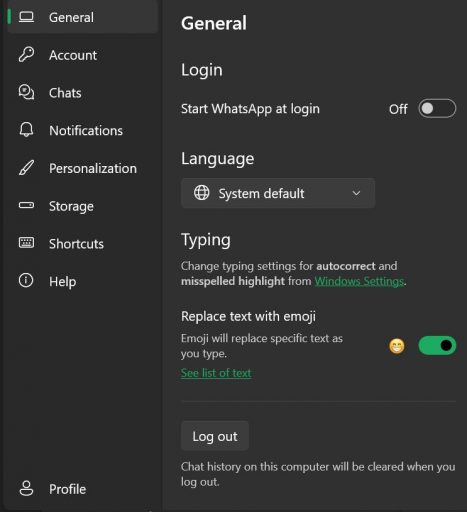Screen dimensions: 467x512
Task: Click the Typing section heading
Action: (206, 240)
